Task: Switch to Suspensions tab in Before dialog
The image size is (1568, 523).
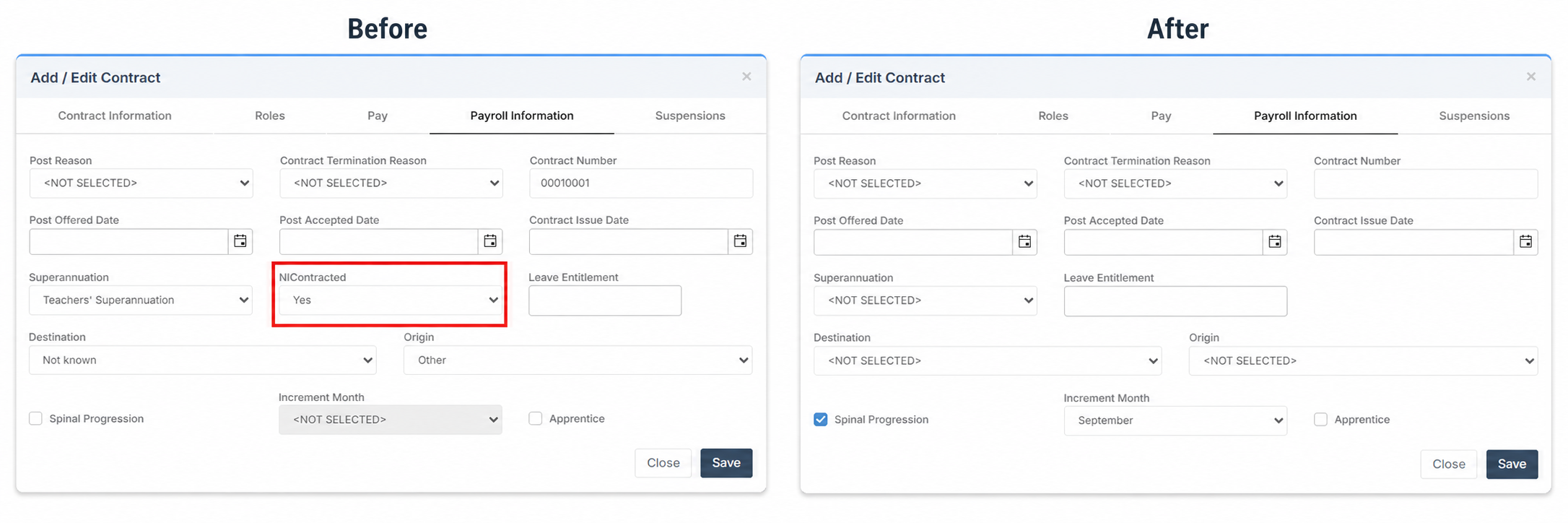Action: pos(690,116)
